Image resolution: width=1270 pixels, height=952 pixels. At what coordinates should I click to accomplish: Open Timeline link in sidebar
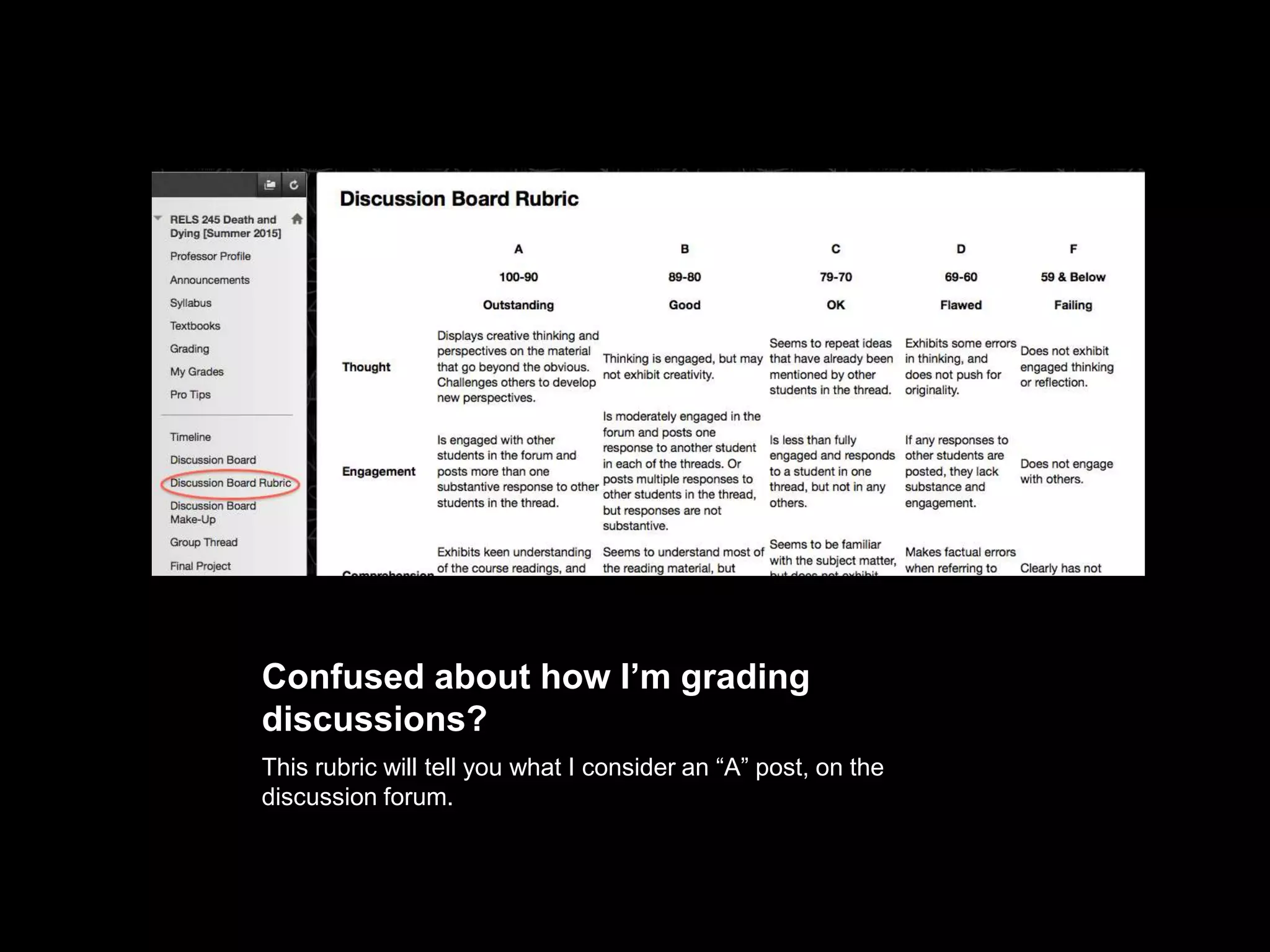tap(190, 437)
